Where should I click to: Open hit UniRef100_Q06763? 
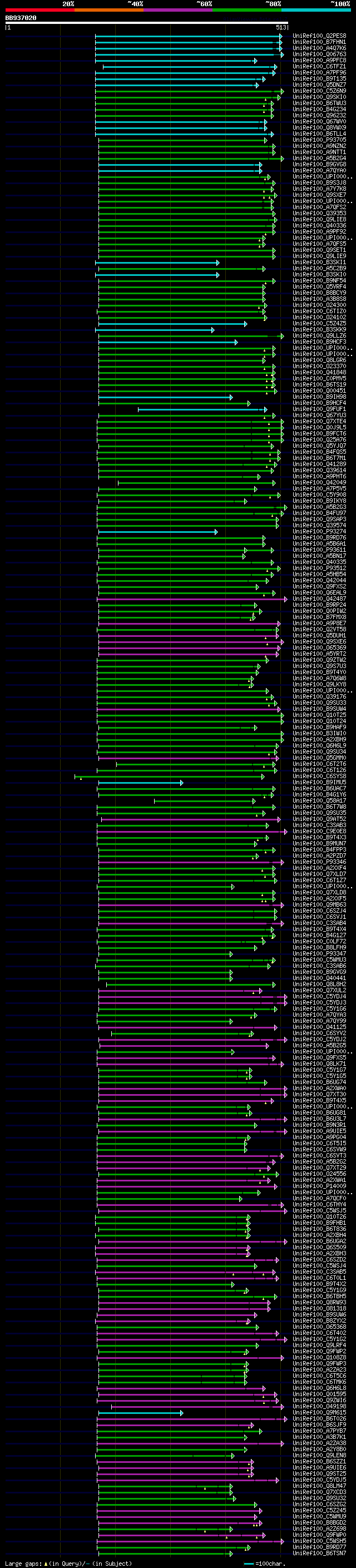click(x=319, y=54)
